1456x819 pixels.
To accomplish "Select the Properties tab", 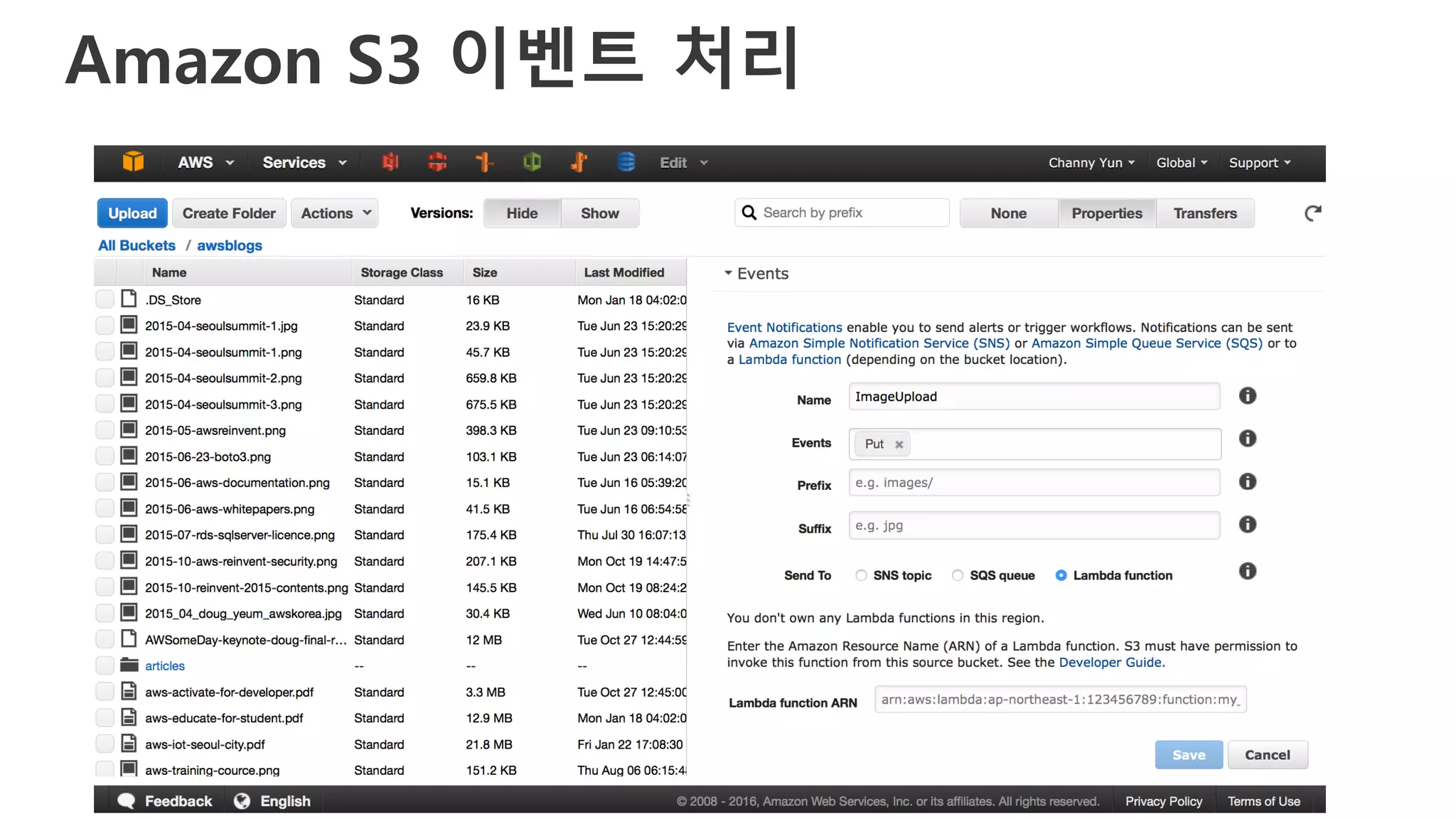I will point(1106,213).
